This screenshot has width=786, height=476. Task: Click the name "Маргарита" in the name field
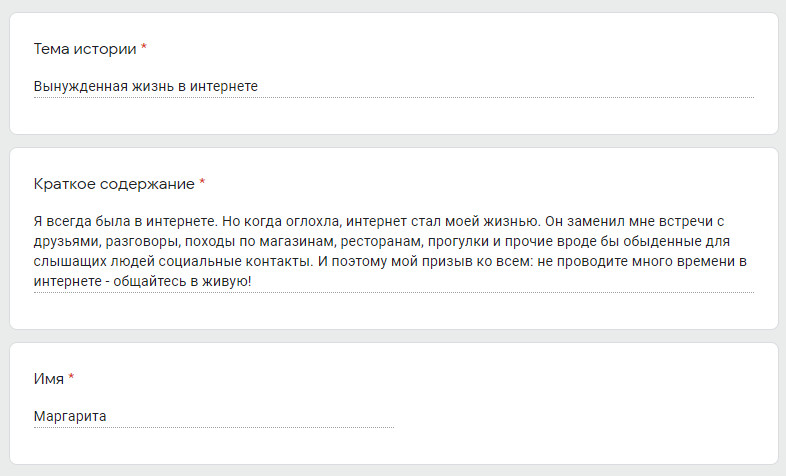[x=70, y=416]
